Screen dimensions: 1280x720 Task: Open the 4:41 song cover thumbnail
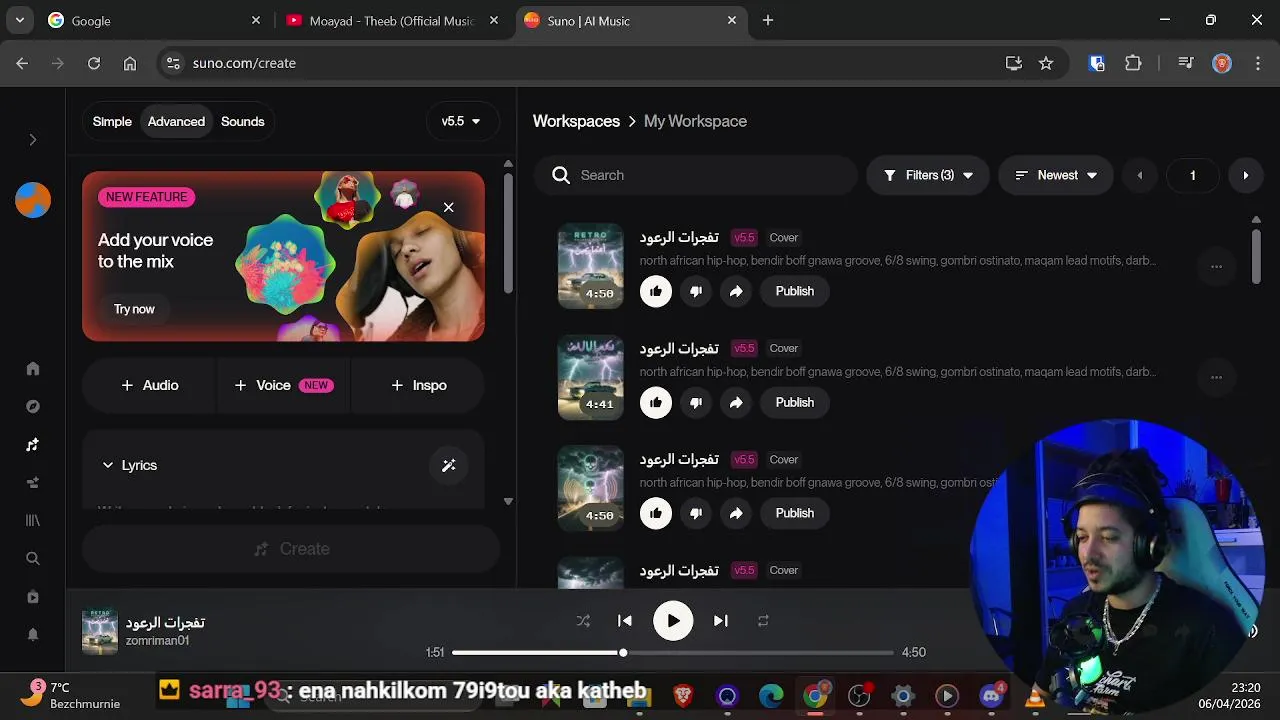590,377
